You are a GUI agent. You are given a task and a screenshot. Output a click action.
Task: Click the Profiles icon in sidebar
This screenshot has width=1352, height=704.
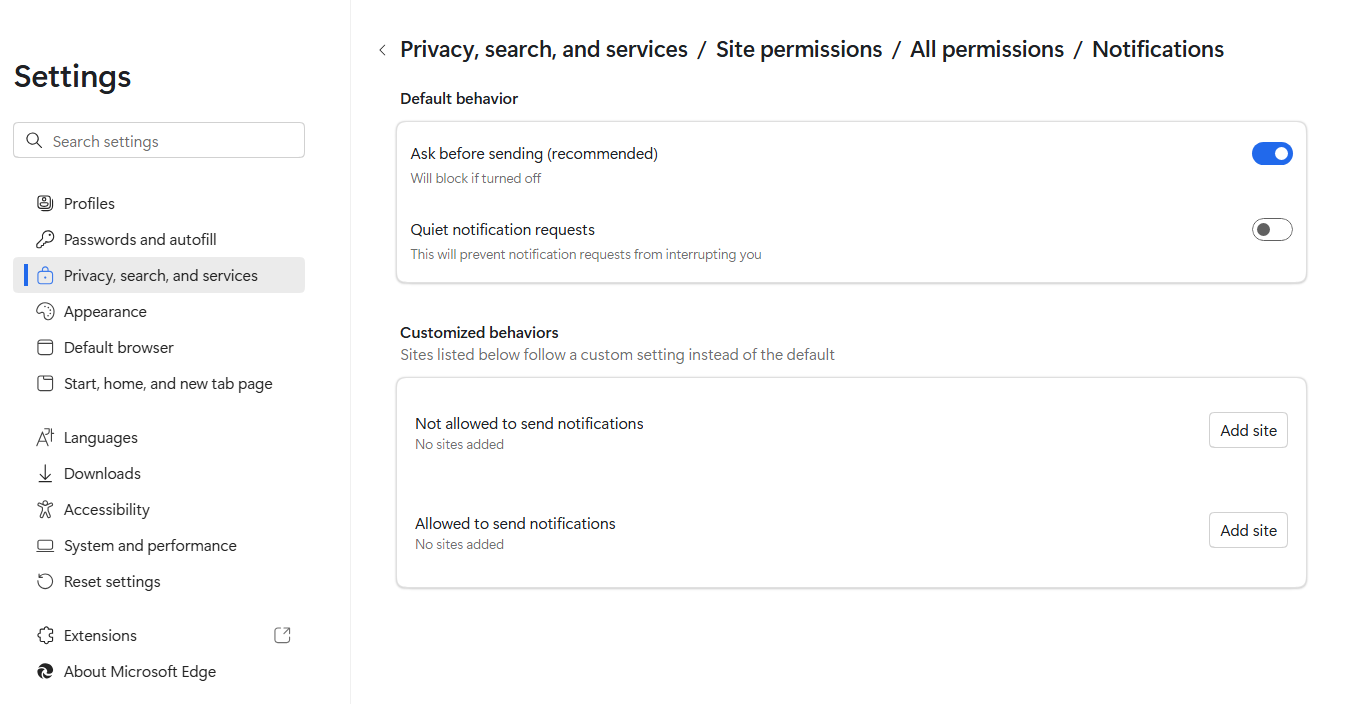click(x=45, y=204)
